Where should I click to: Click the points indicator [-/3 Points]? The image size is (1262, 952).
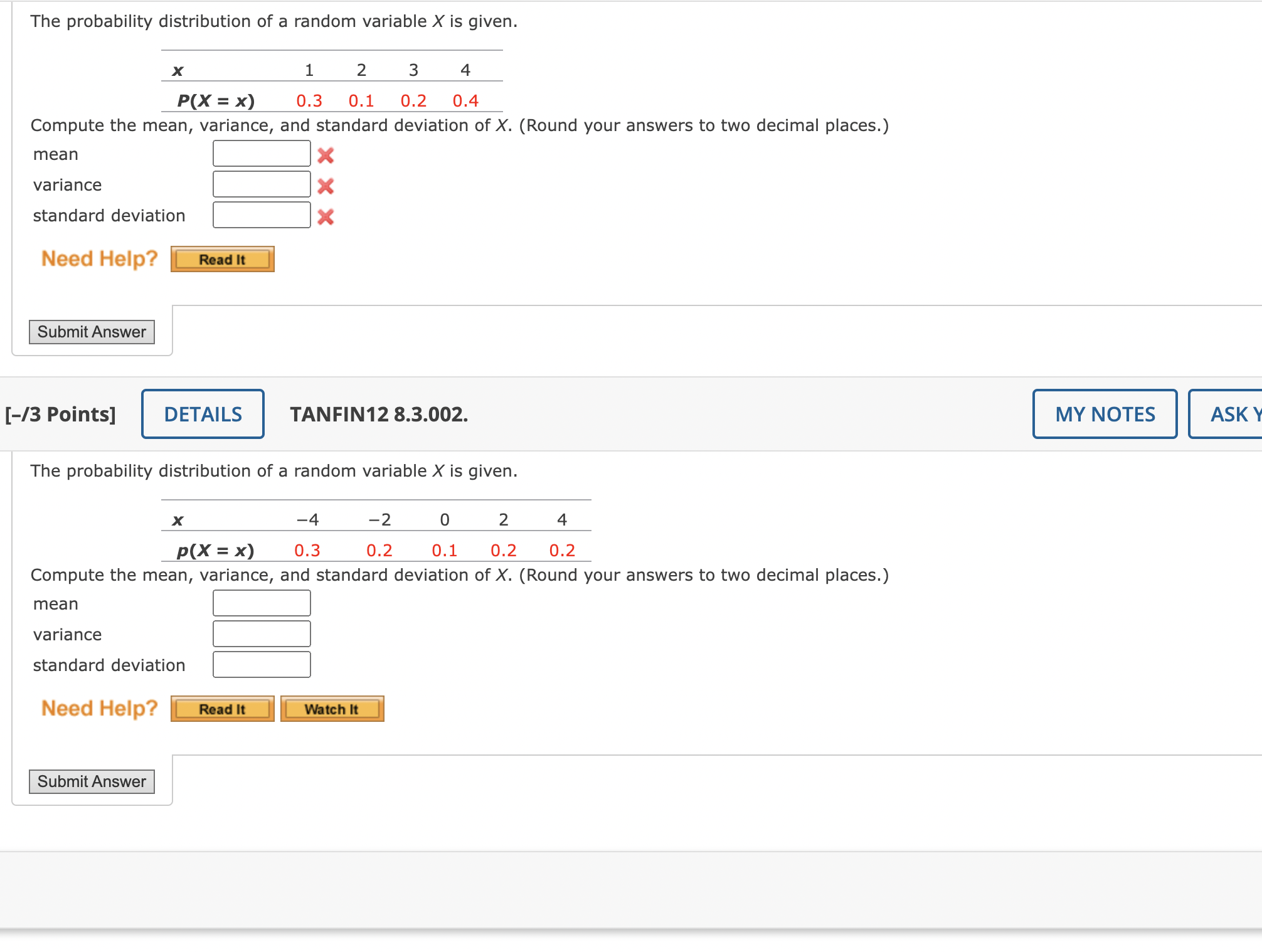coord(61,414)
